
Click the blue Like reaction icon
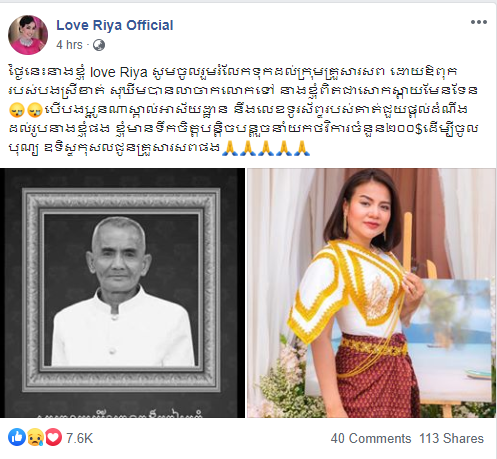(x=17, y=437)
